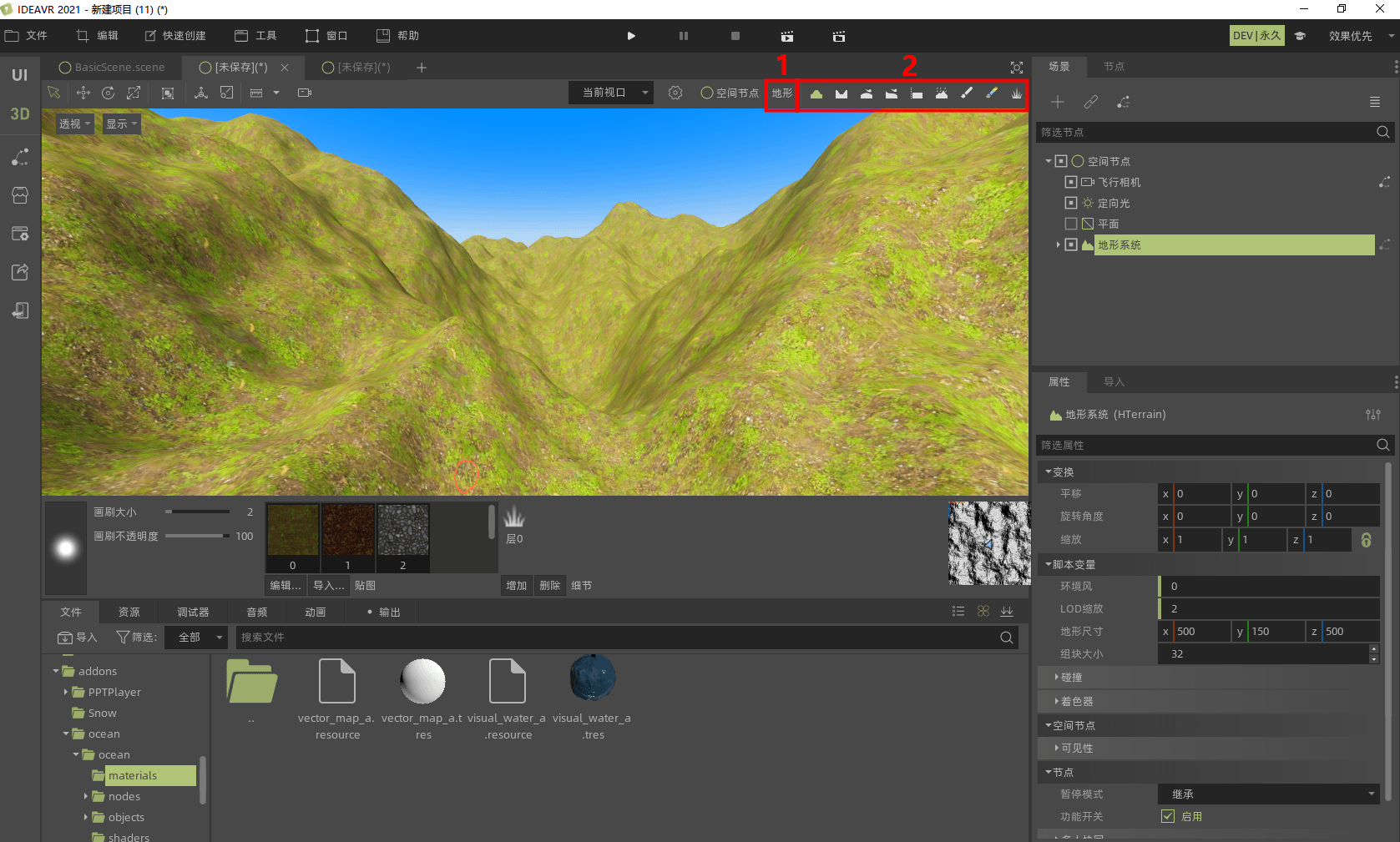Add a new node with plus icon

point(1058,102)
